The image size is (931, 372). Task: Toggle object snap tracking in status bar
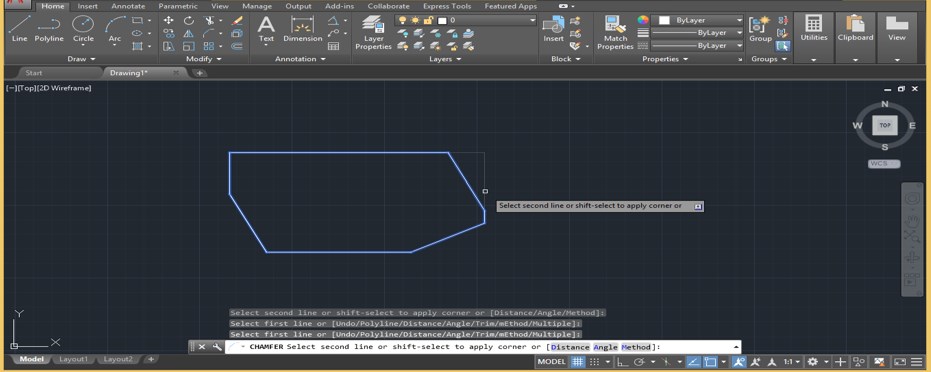pyautogui.click(x=693, y=361)
